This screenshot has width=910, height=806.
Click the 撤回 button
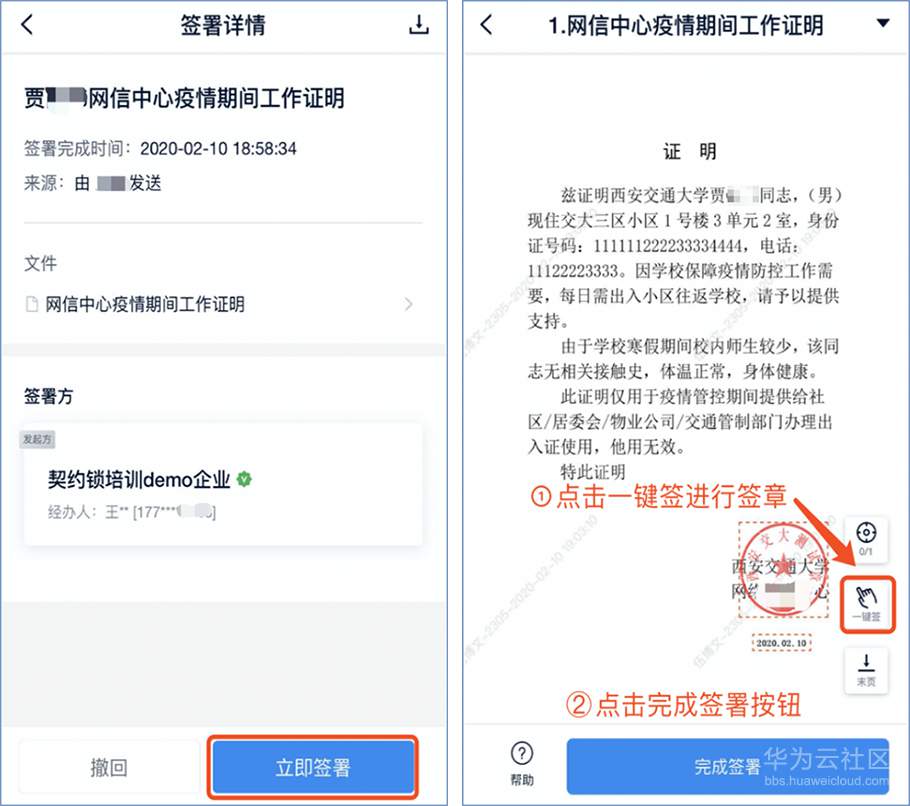click(x=109, y=767)
